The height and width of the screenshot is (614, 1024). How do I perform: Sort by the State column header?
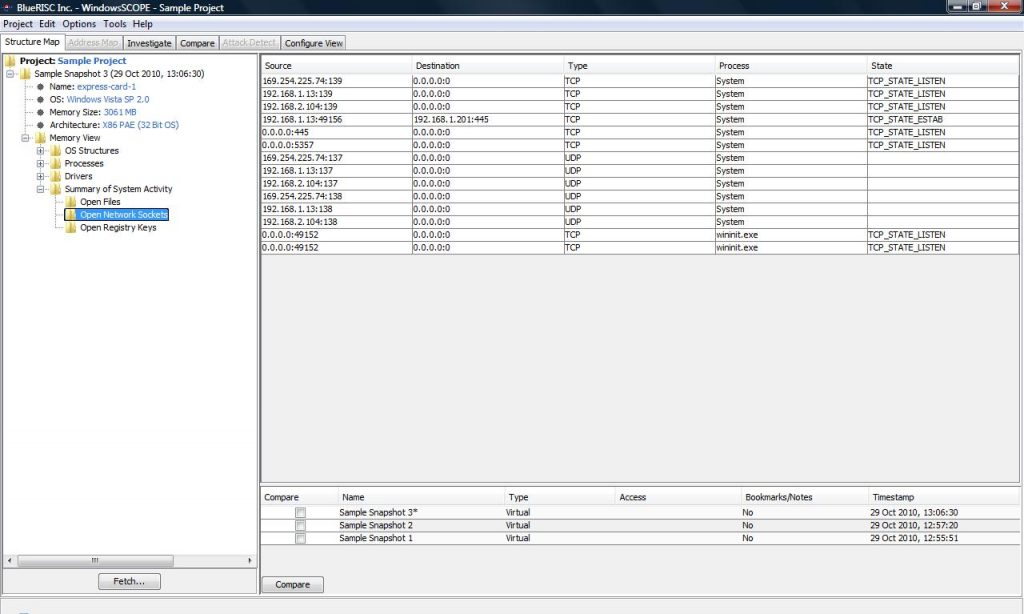point(942,65)
